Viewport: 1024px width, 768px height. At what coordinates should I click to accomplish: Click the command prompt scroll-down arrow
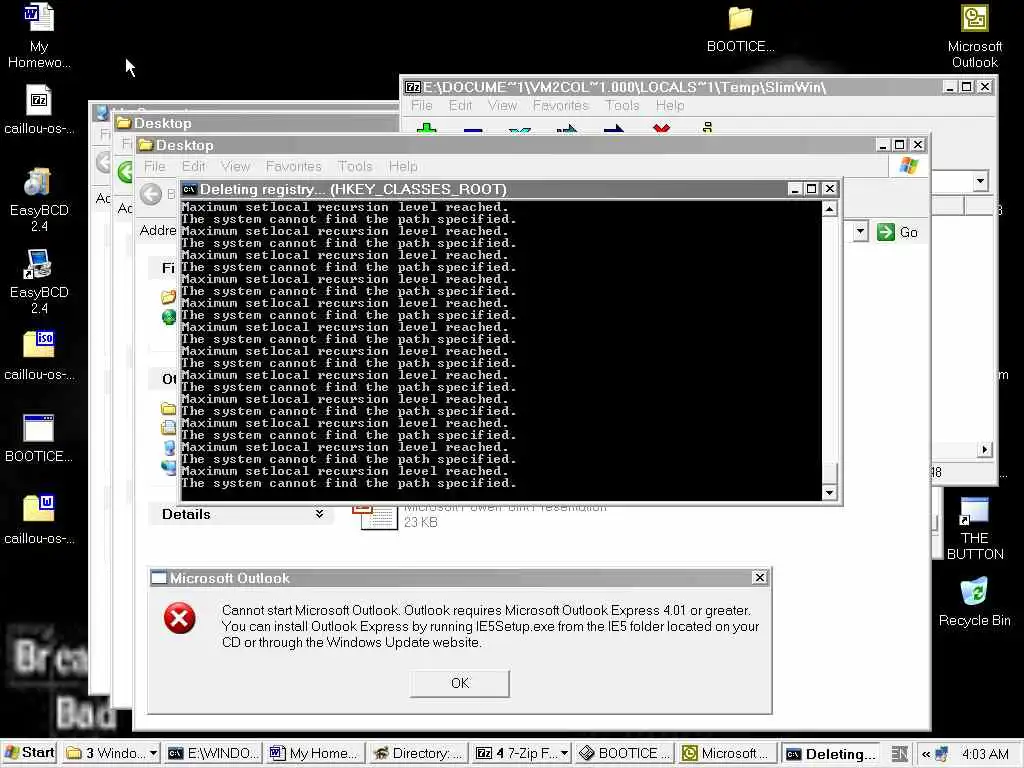pos(829,493)
